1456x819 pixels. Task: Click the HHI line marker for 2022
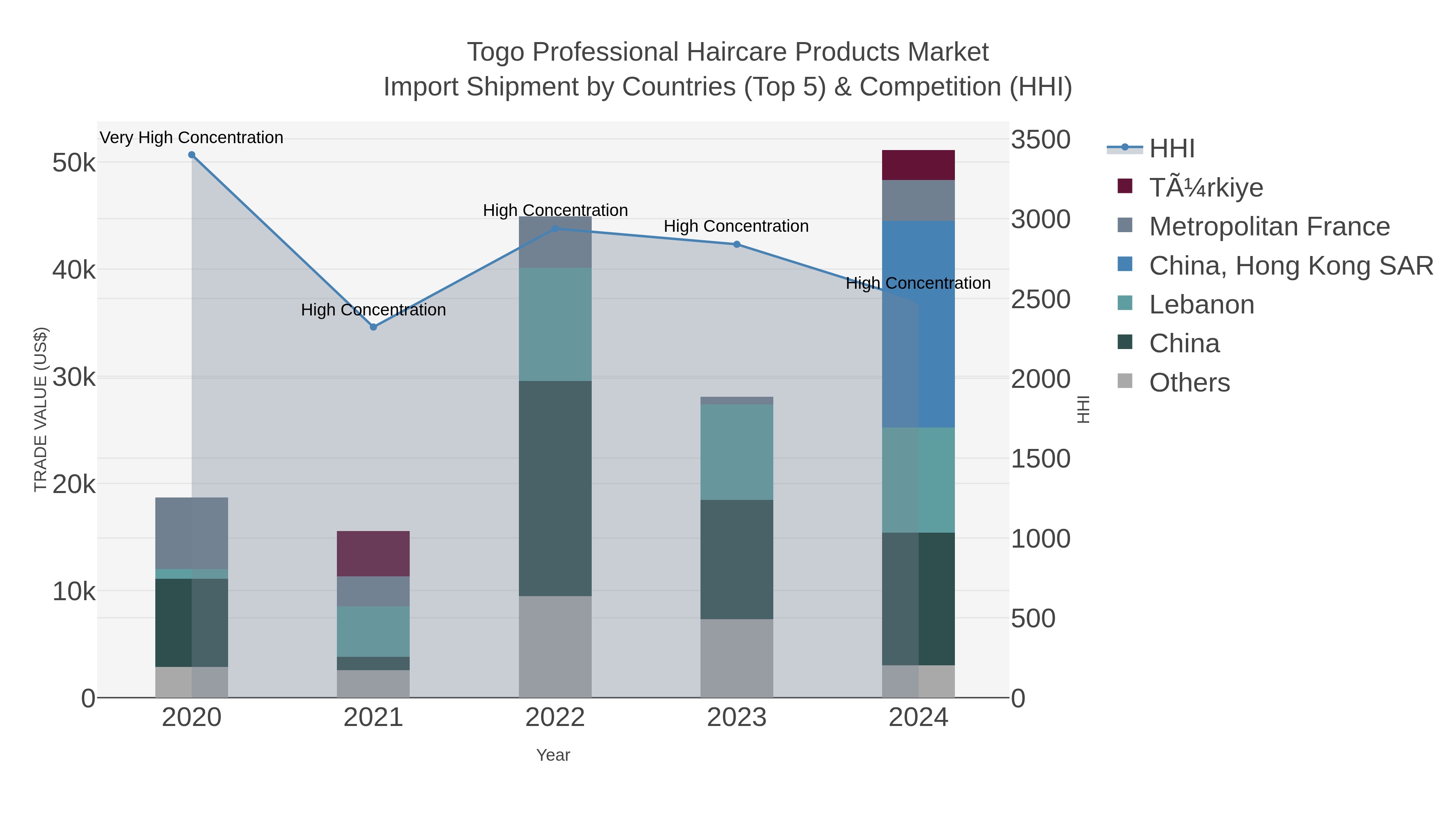(x=555, y=229)
